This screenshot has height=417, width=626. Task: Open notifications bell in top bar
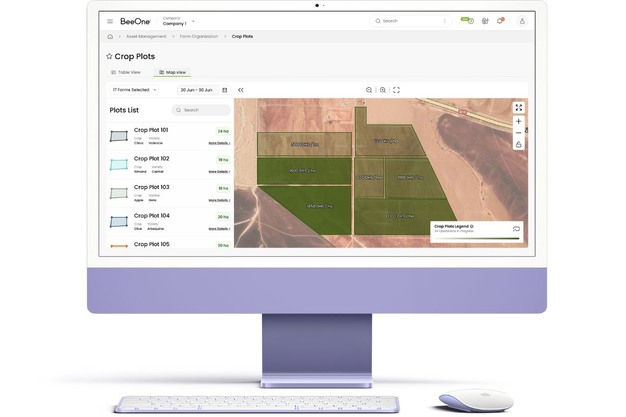(500, 20)
